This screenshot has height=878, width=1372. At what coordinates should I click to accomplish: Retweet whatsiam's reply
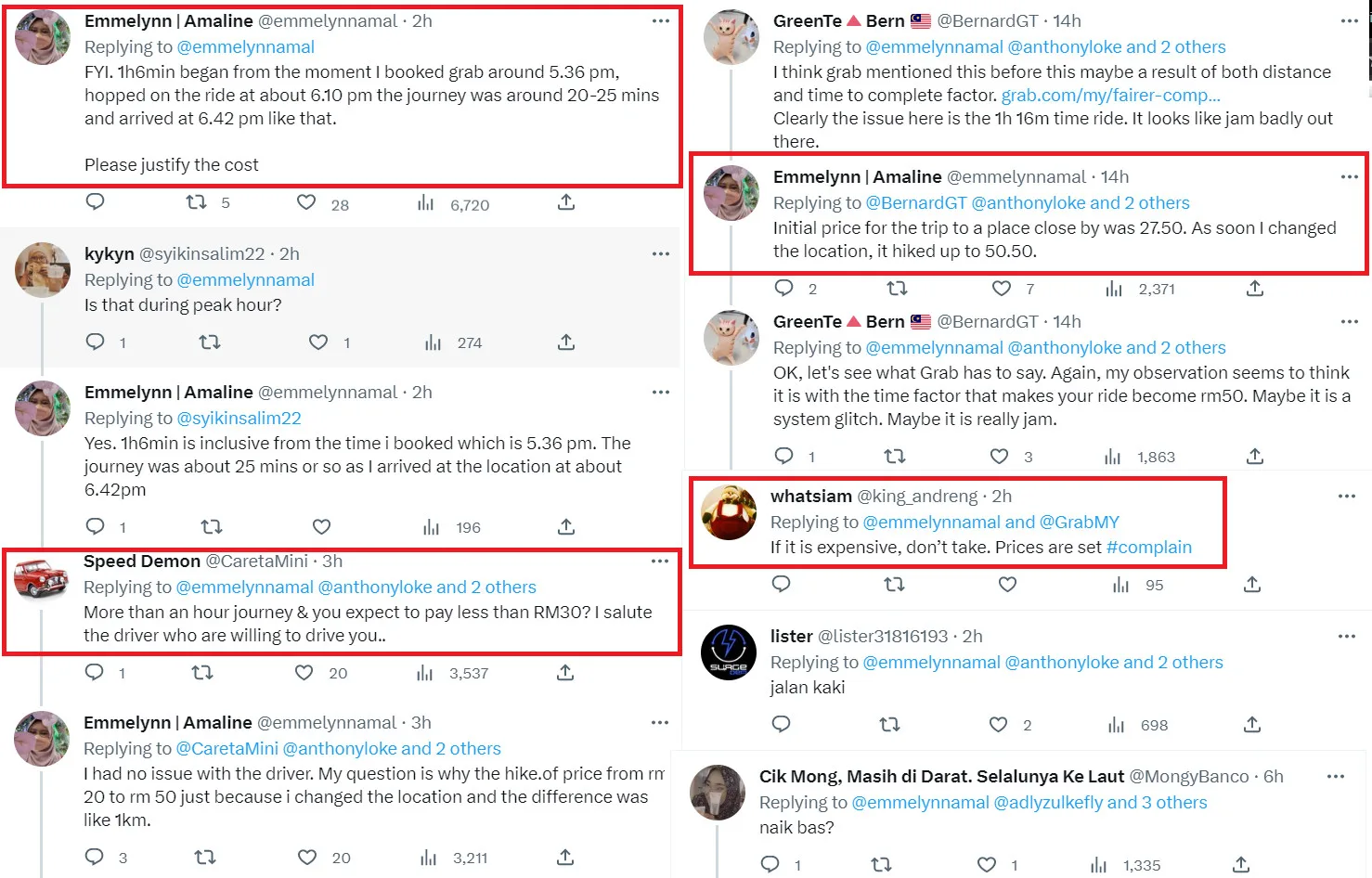[894, 585]
